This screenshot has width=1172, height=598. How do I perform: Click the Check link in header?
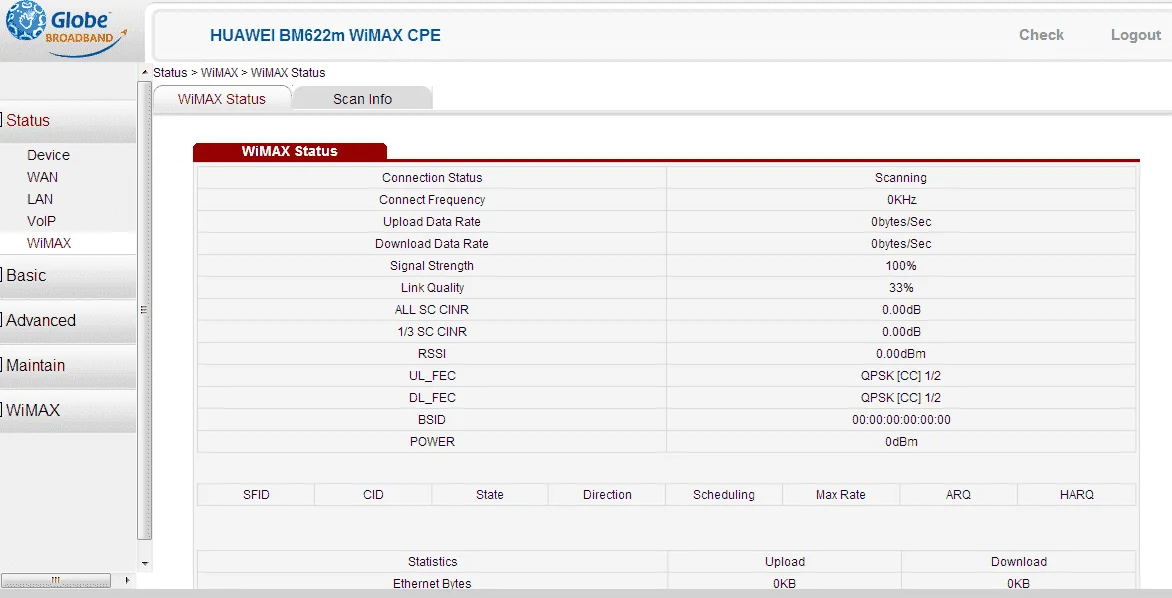pyautogui.click(x=1041, y=35)
